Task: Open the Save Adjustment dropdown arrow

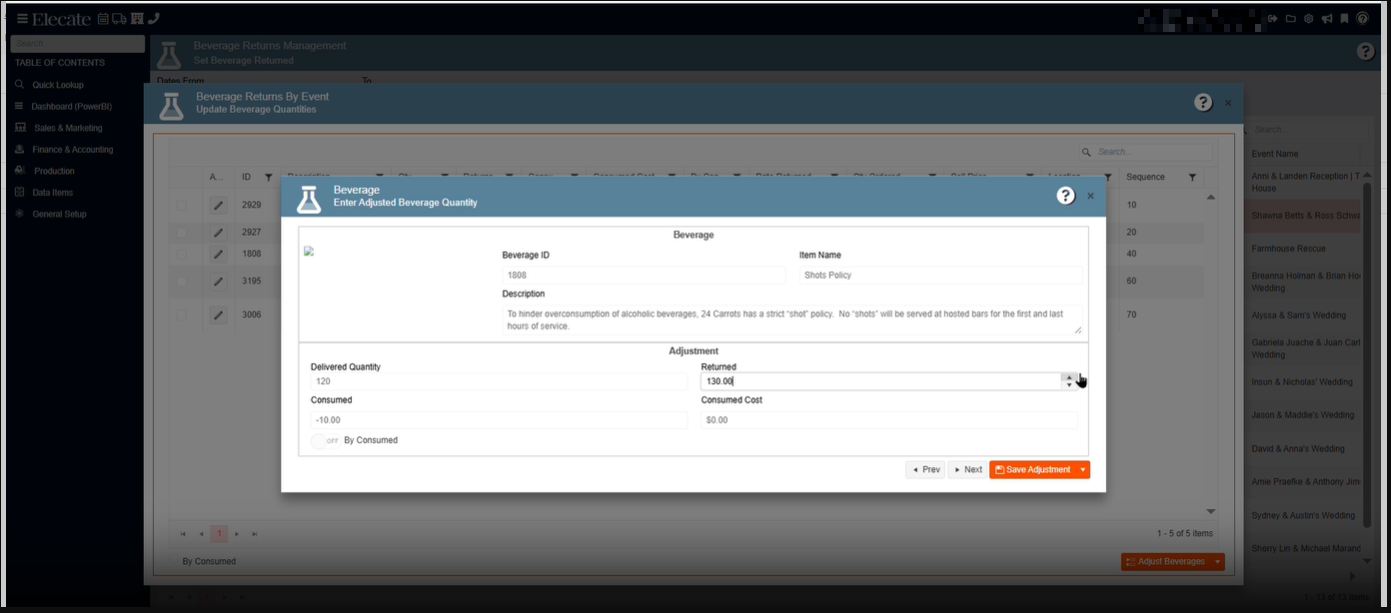Action: 1082,470
